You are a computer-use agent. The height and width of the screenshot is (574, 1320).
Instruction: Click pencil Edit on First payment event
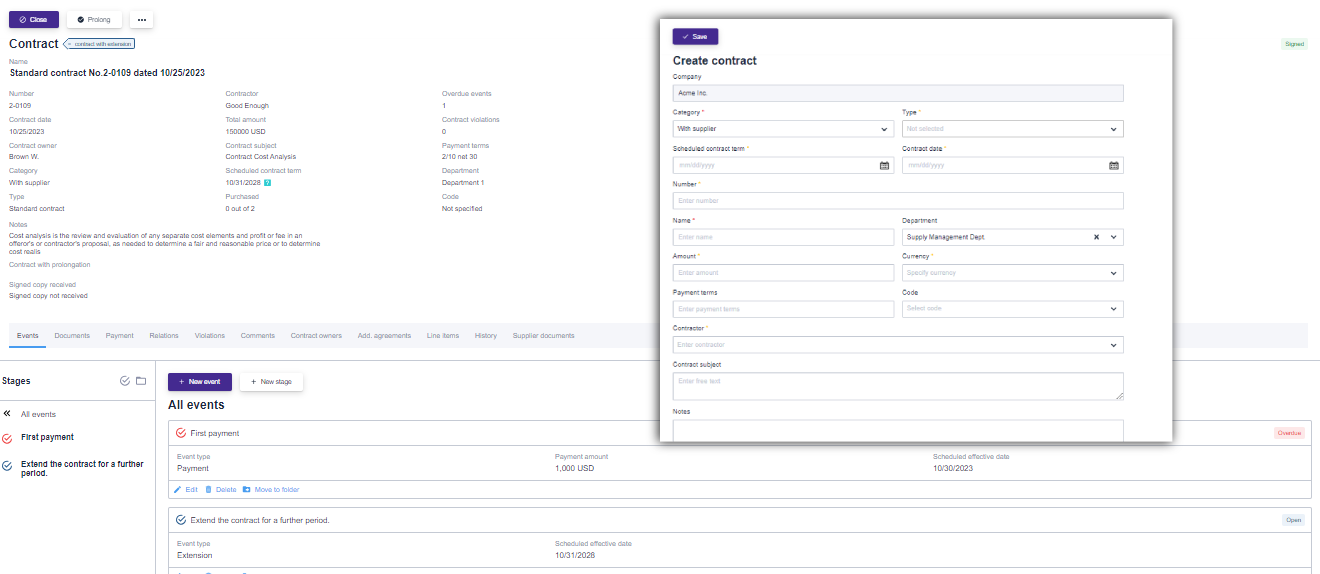[x=186, y=490]
